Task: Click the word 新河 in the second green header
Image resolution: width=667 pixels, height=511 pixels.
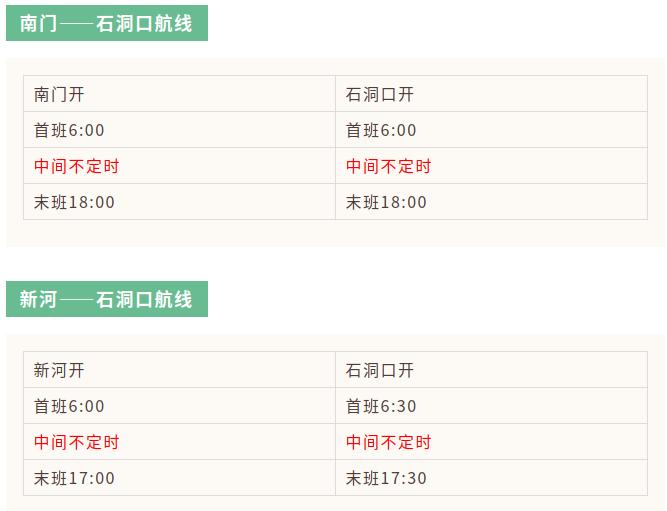Action: coord(38,299)
